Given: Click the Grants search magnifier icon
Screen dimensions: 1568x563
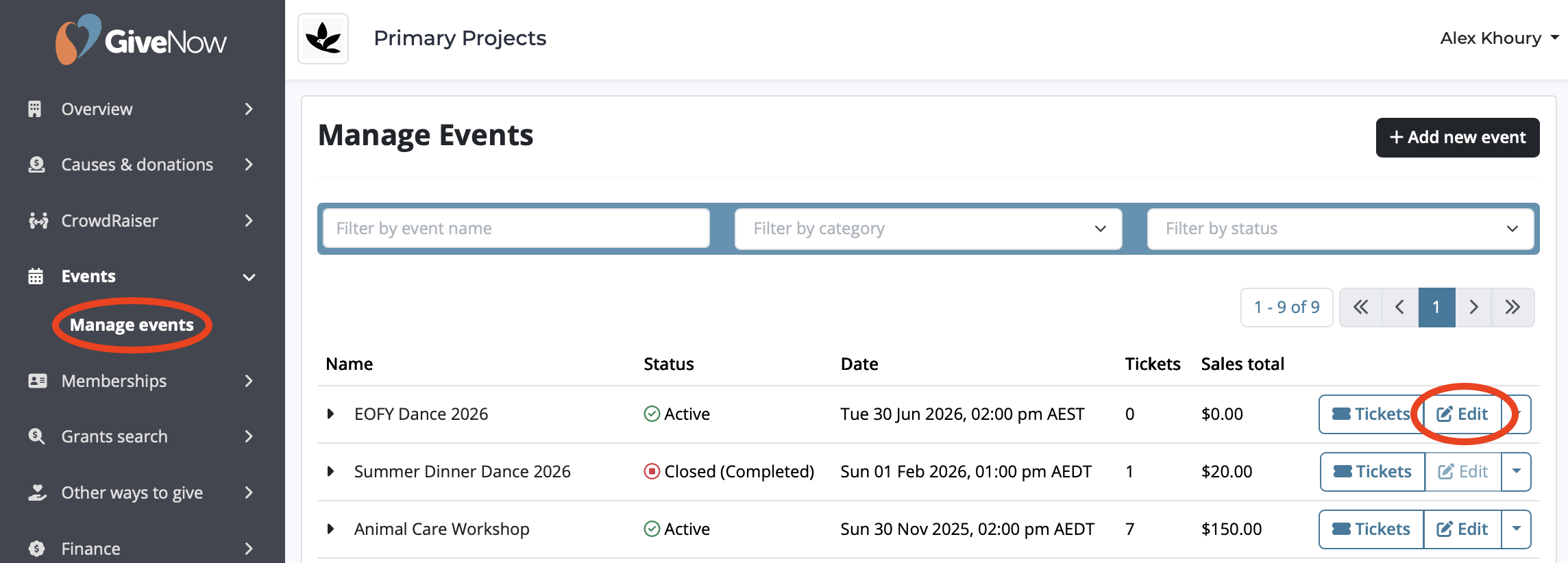Looking at the screenshot, I should click(36, 436).
